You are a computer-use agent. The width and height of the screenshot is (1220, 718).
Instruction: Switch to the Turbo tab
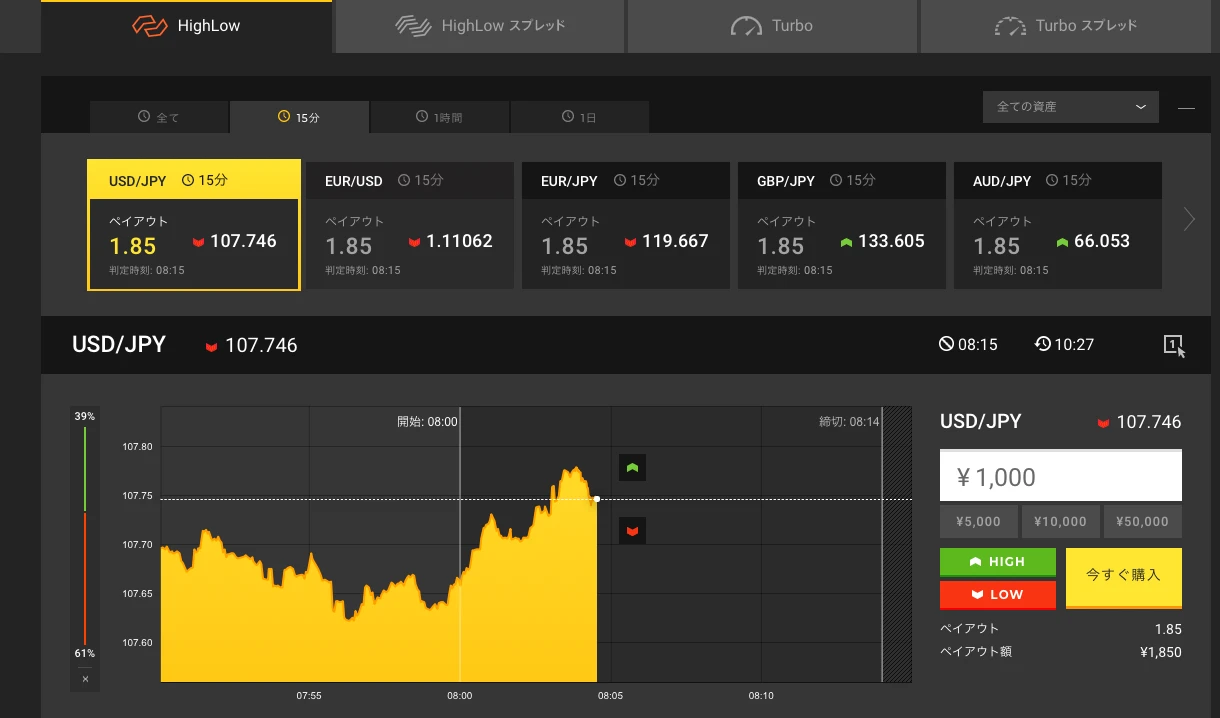[x=772, y=26]
